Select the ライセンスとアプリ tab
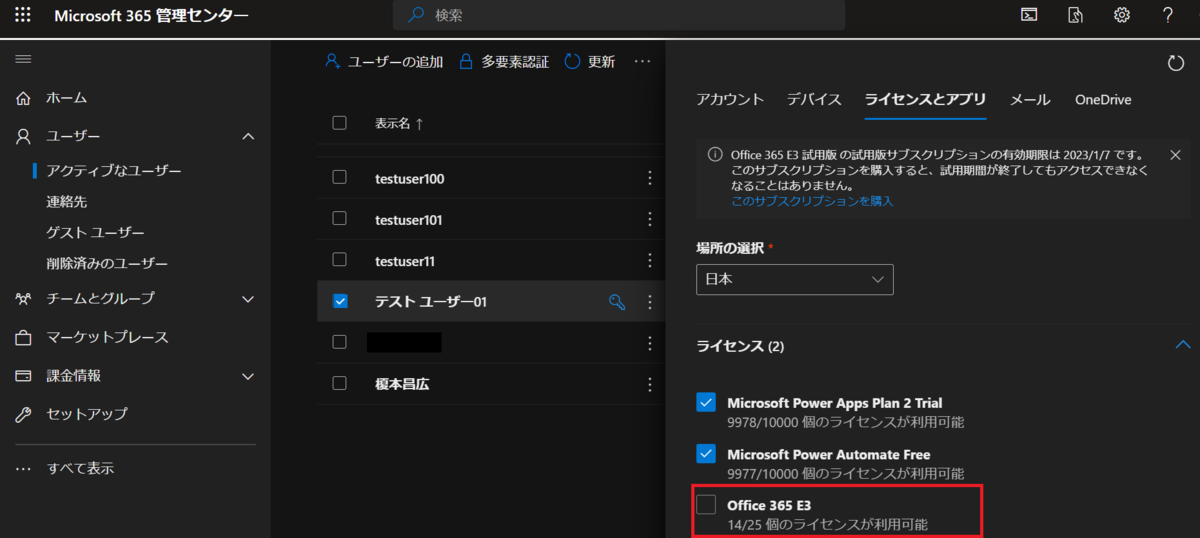 click(x=925, y=99)
